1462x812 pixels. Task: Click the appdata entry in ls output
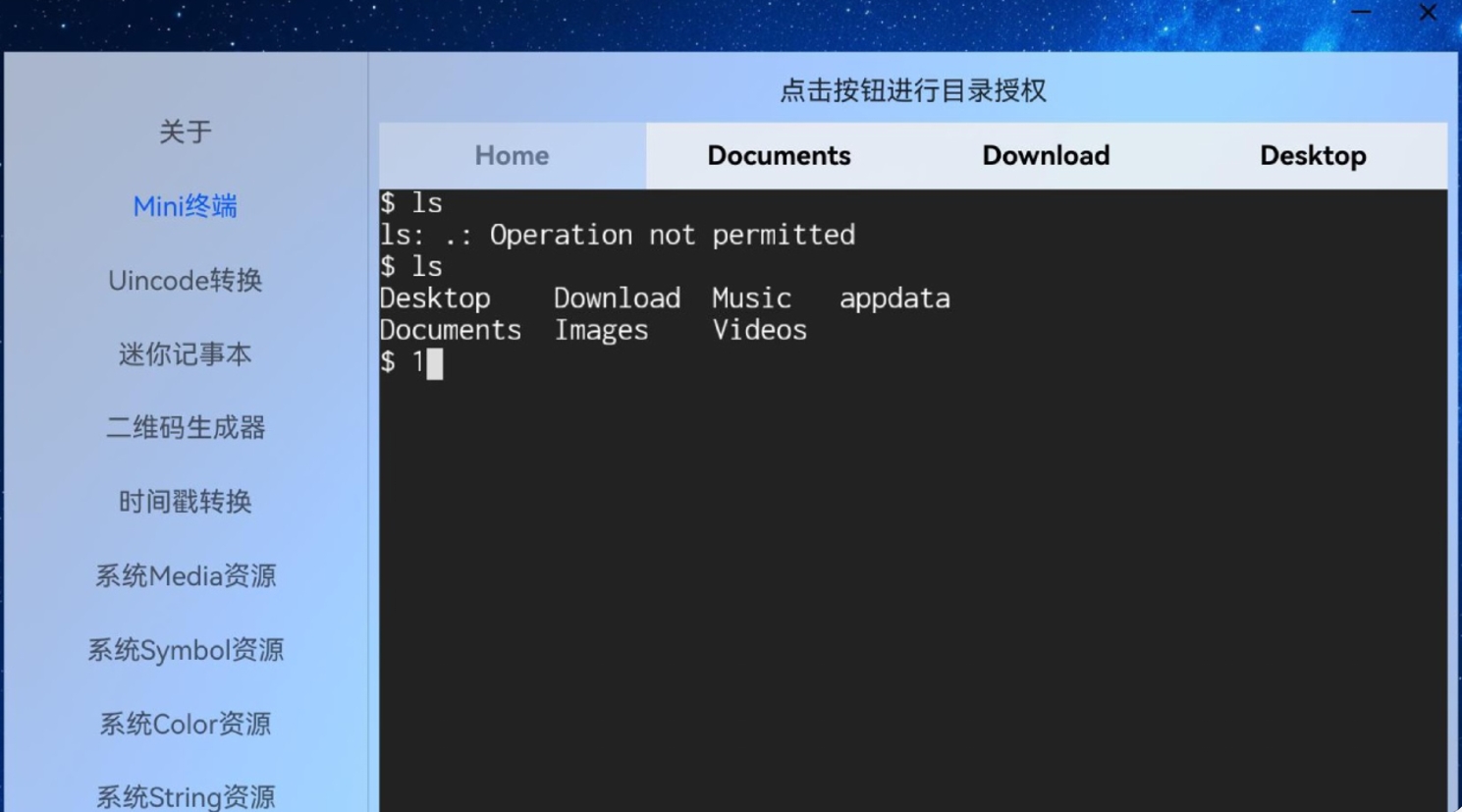893,298
